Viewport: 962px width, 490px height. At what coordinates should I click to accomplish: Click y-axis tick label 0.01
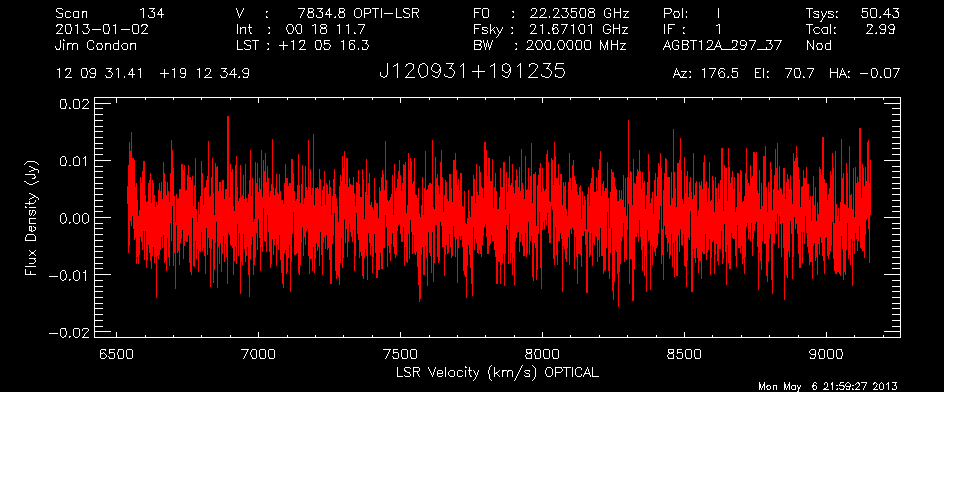74,161
